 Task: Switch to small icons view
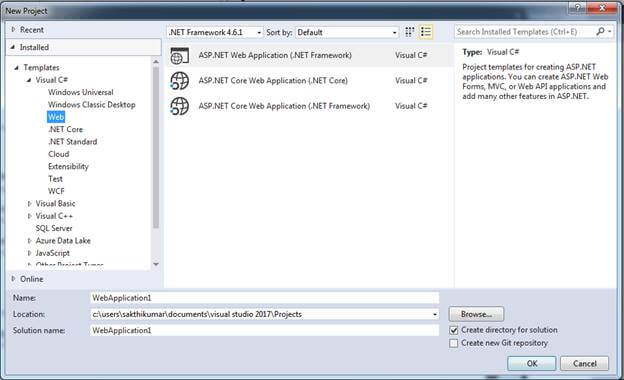410,32
